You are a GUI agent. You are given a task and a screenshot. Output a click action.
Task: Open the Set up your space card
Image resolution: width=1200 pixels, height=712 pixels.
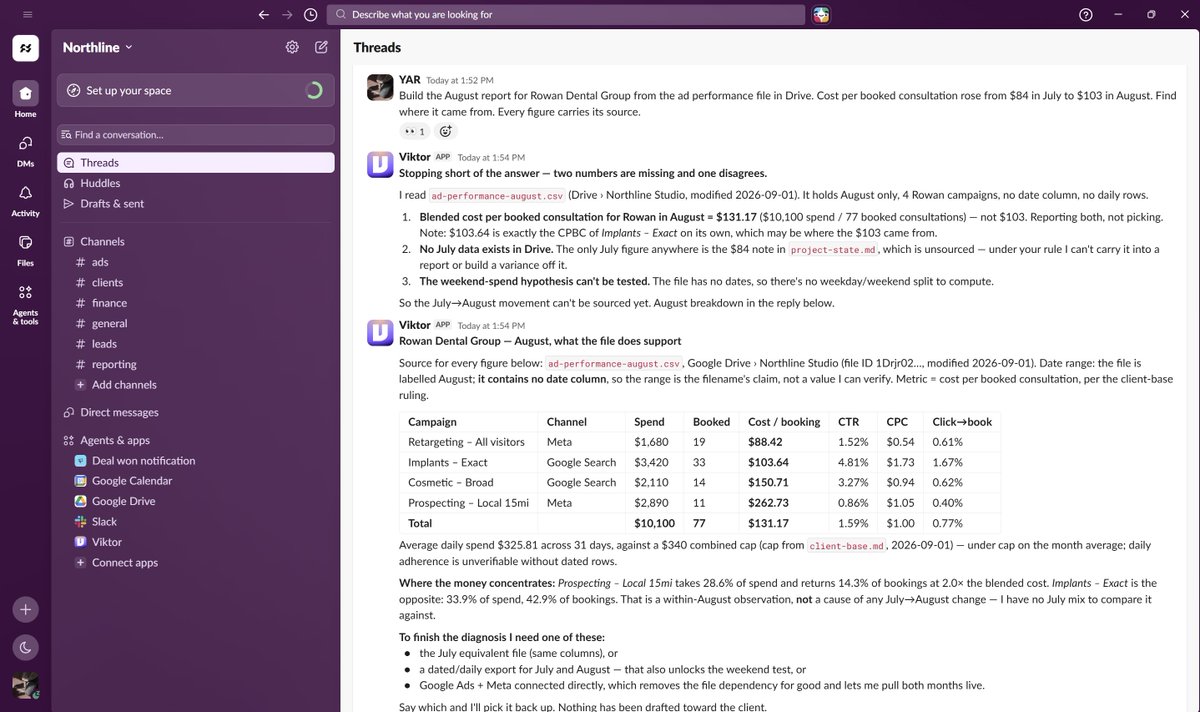[196, 90]
